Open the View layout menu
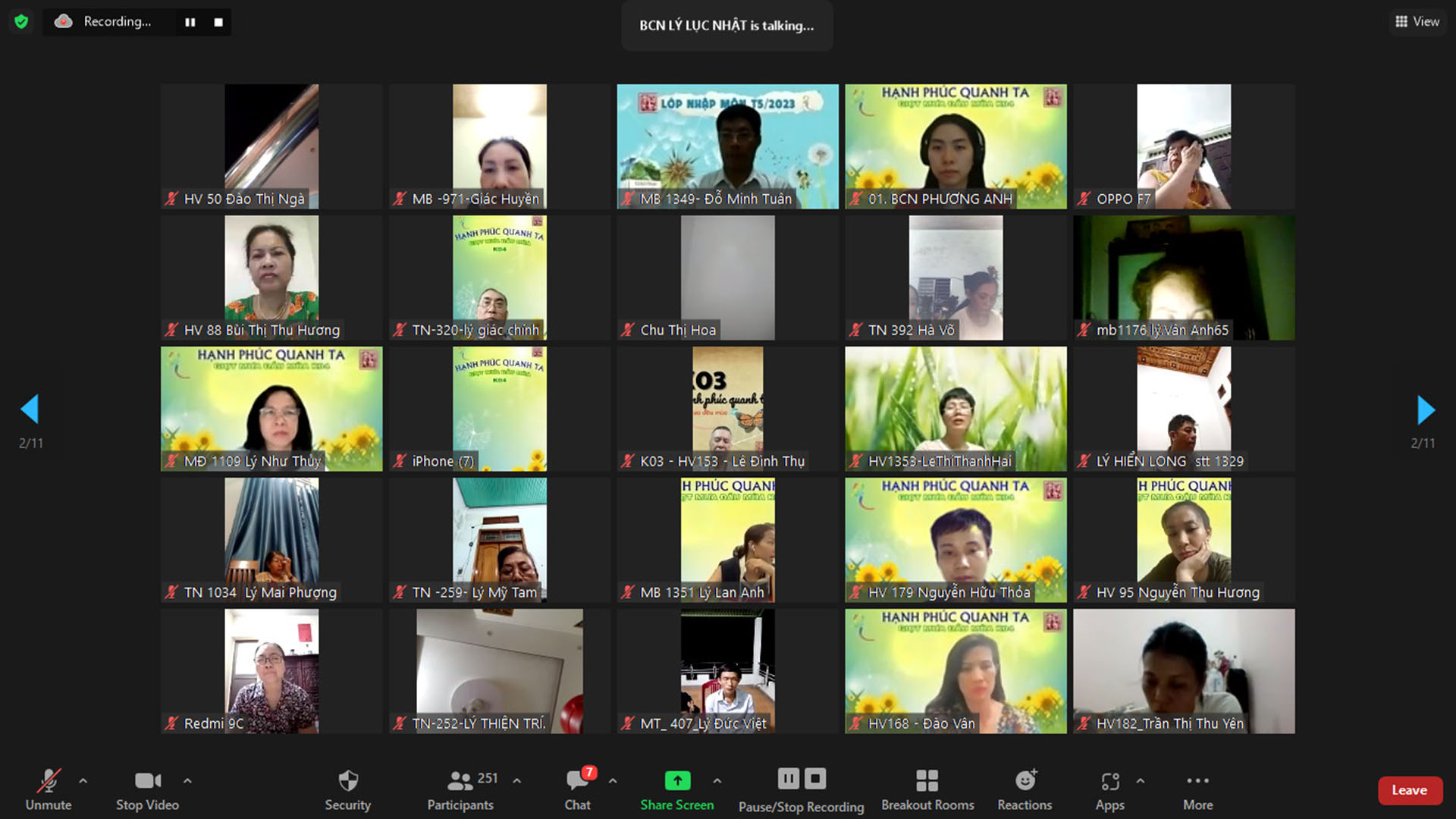This screenshot has width=1456, height=819. click(x=1417, y=21)
